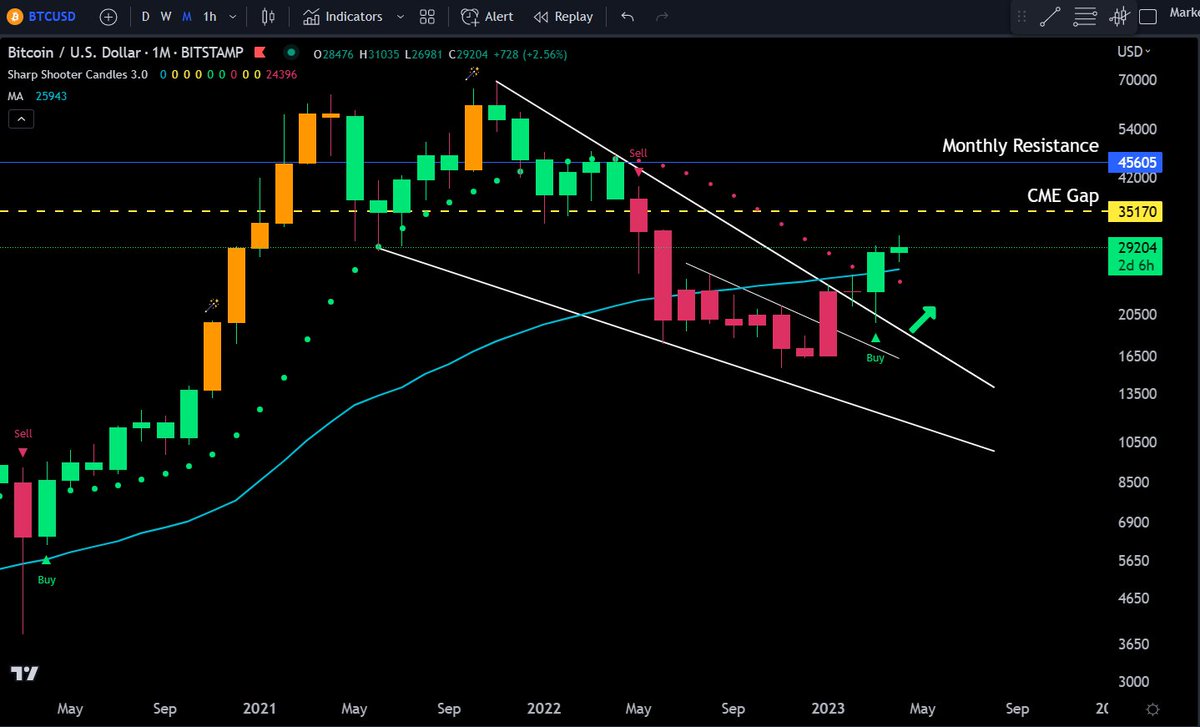Expand the USD currency dropdown
This screenshot has height=727, width=1200.
[1133, 52]
